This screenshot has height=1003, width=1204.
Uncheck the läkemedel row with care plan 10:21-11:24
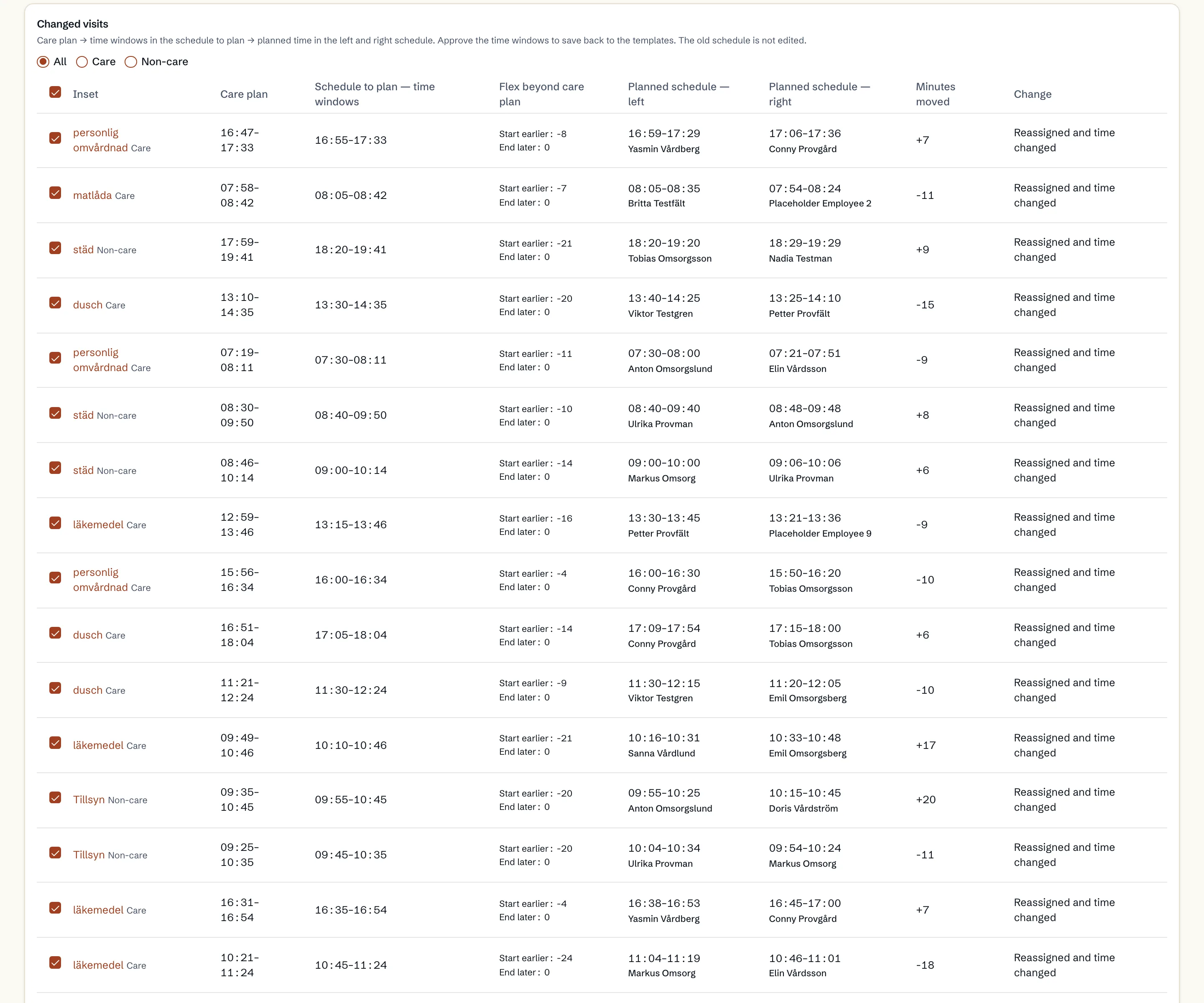point(55,962)
